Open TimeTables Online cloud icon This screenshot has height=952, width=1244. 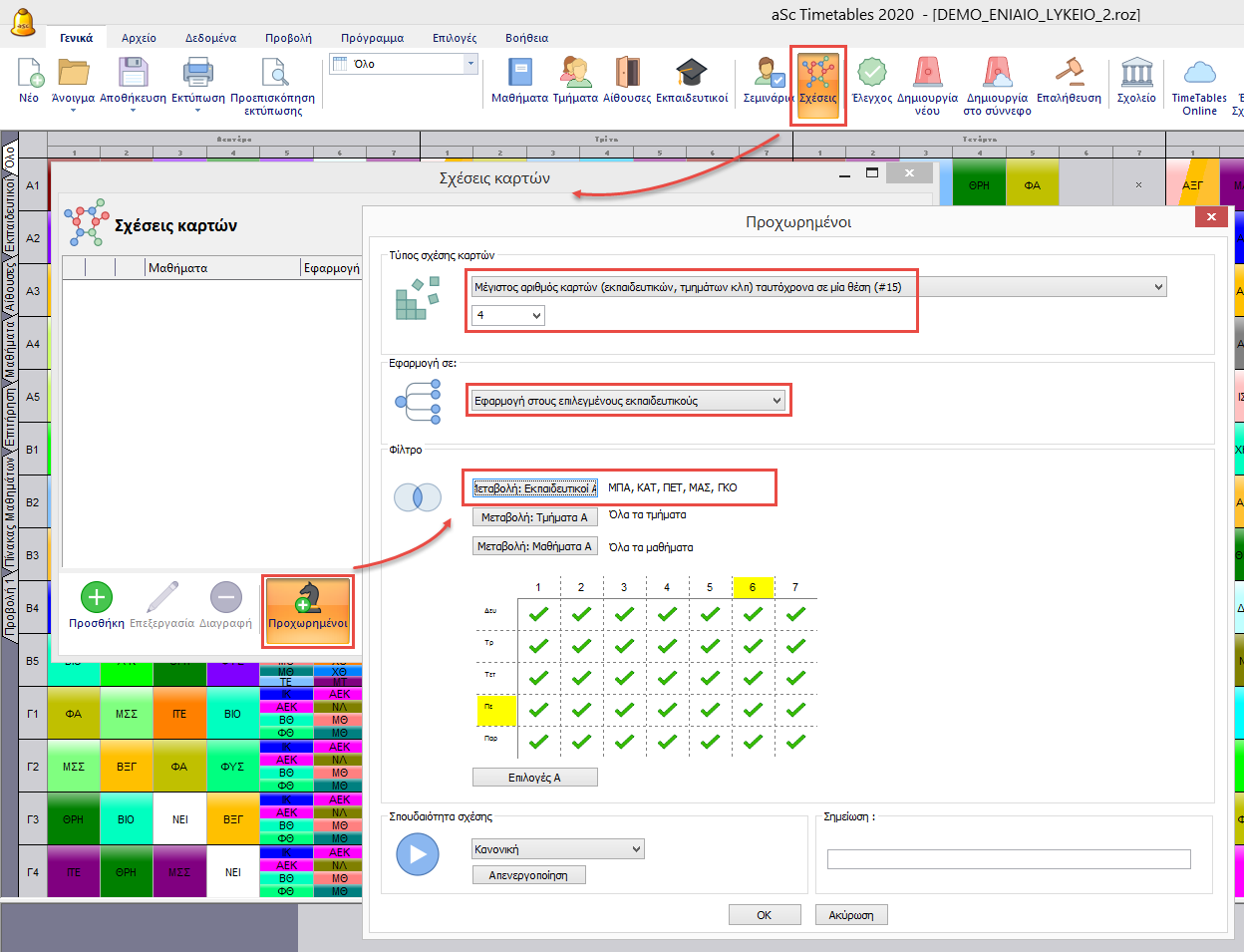click(x=1199, y=74)
